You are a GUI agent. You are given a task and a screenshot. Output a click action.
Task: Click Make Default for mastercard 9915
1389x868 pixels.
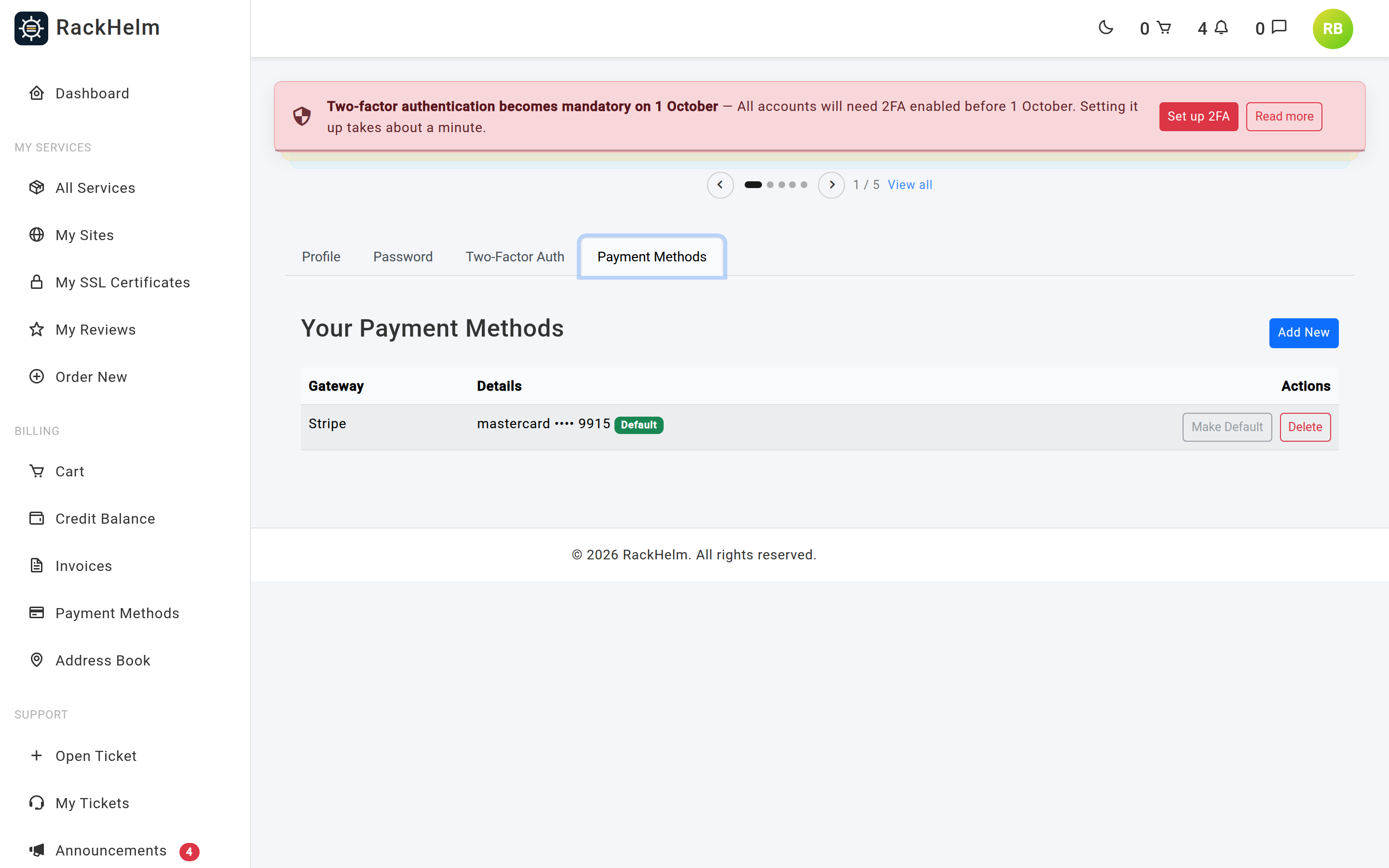1227,427
